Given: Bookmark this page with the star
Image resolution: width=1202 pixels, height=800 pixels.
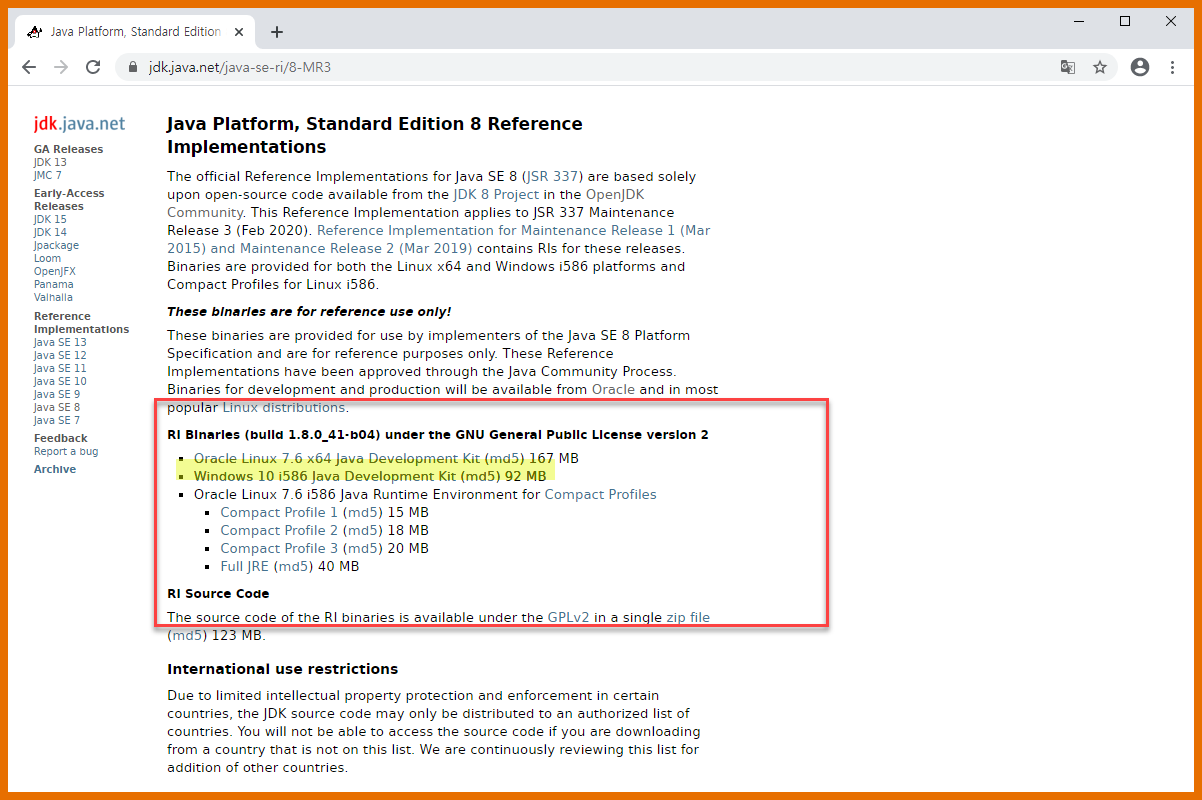Looking at the screenshot, I should (1100, 67).
